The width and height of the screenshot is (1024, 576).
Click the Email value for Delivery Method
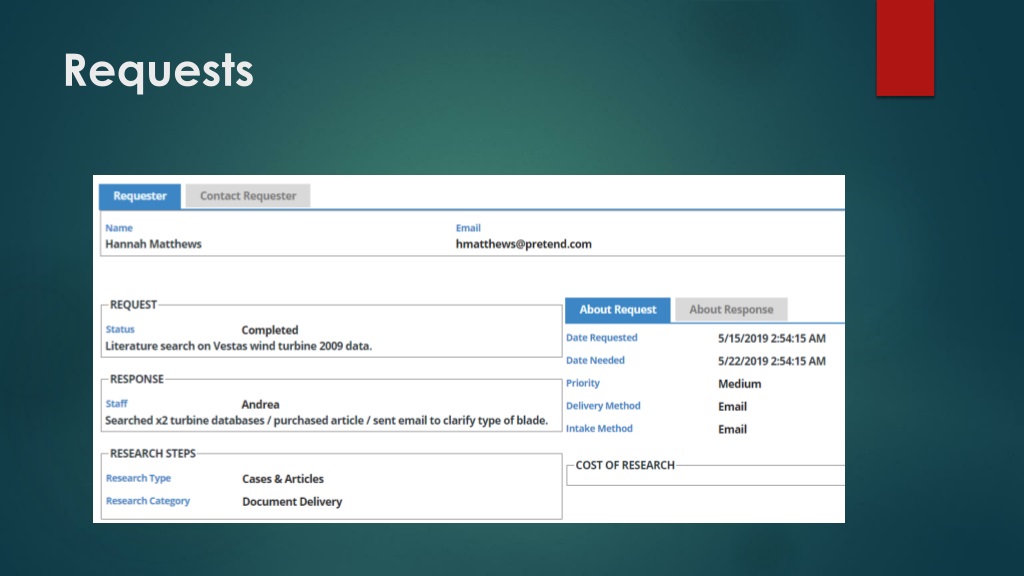pos(732,407)
